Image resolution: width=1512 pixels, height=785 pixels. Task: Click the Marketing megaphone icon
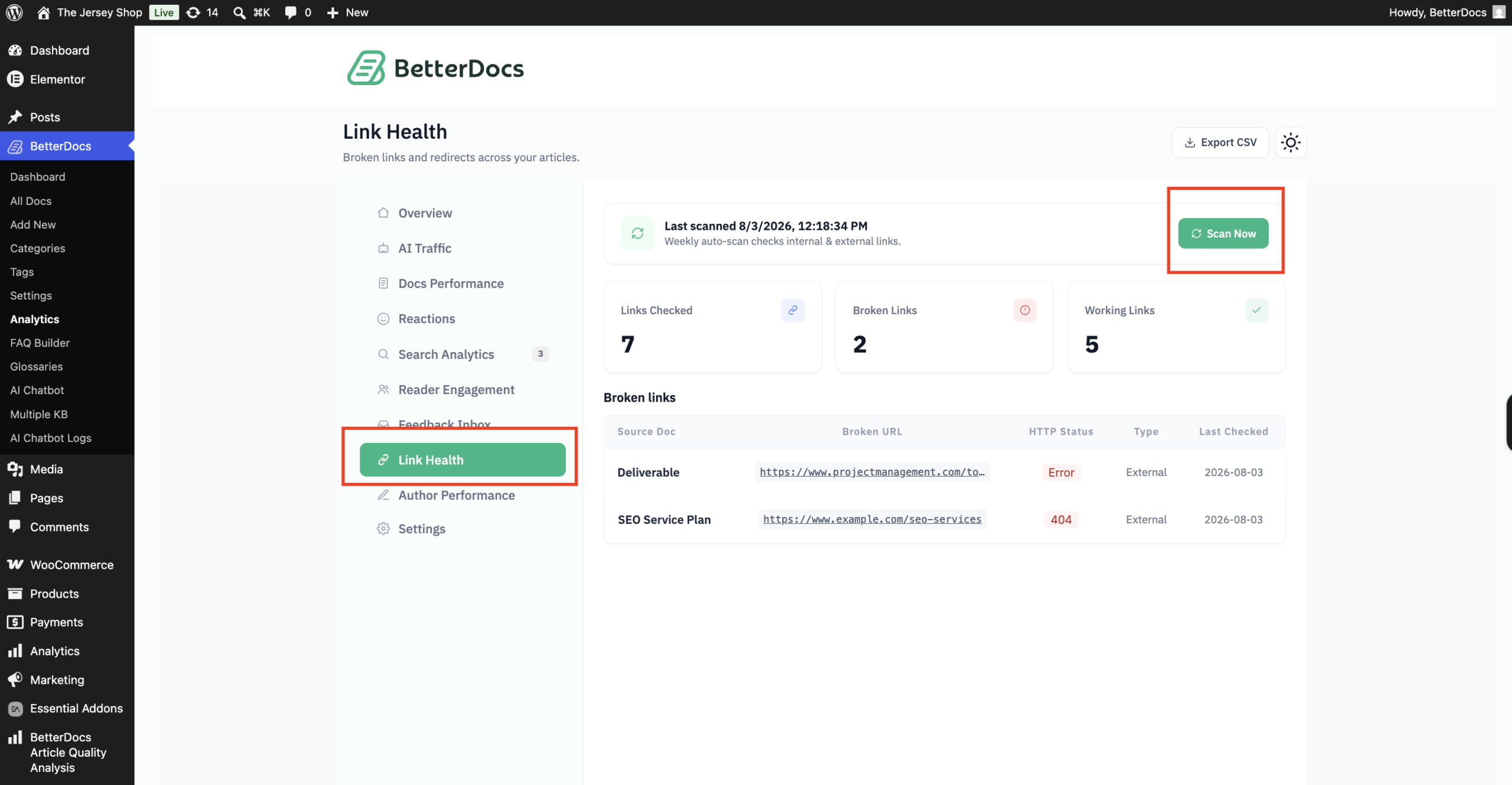click(15, 680)
